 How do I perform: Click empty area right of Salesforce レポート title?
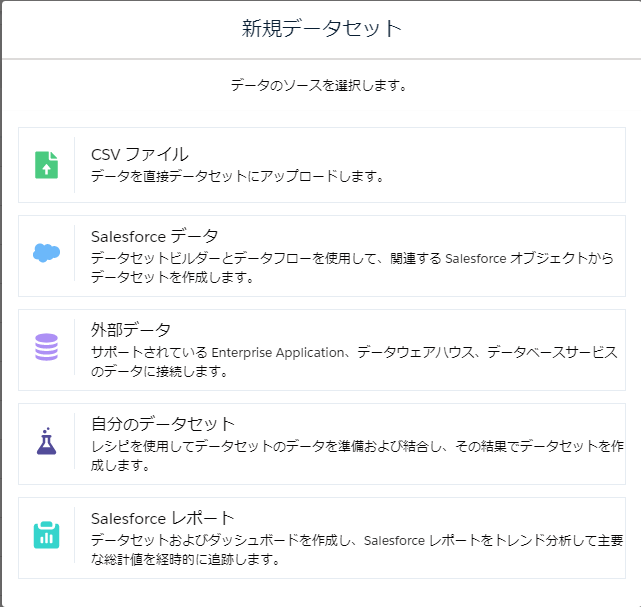[450, 518]
